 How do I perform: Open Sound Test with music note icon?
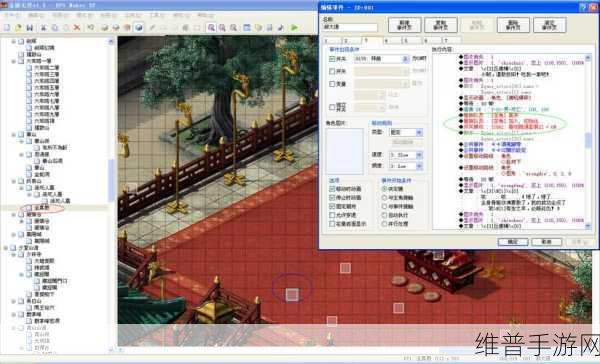280,28
